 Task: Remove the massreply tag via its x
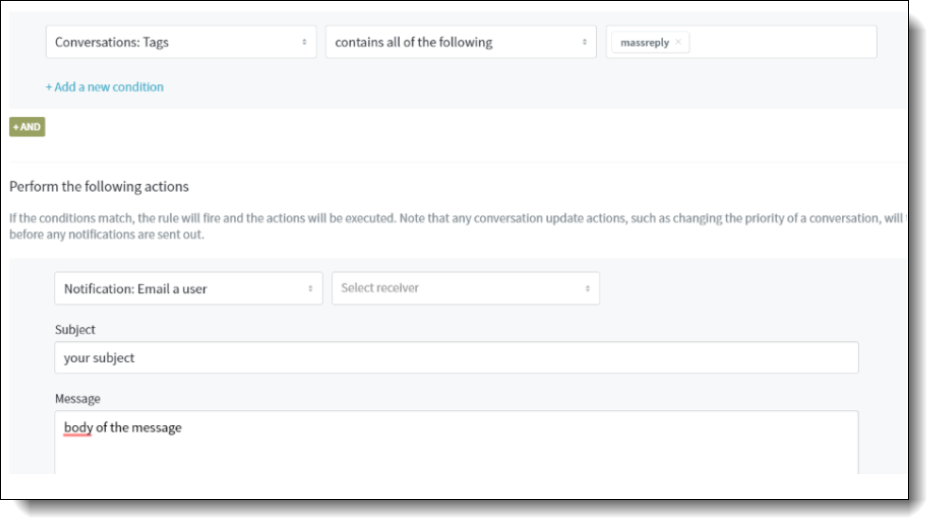tap(678, 42)
